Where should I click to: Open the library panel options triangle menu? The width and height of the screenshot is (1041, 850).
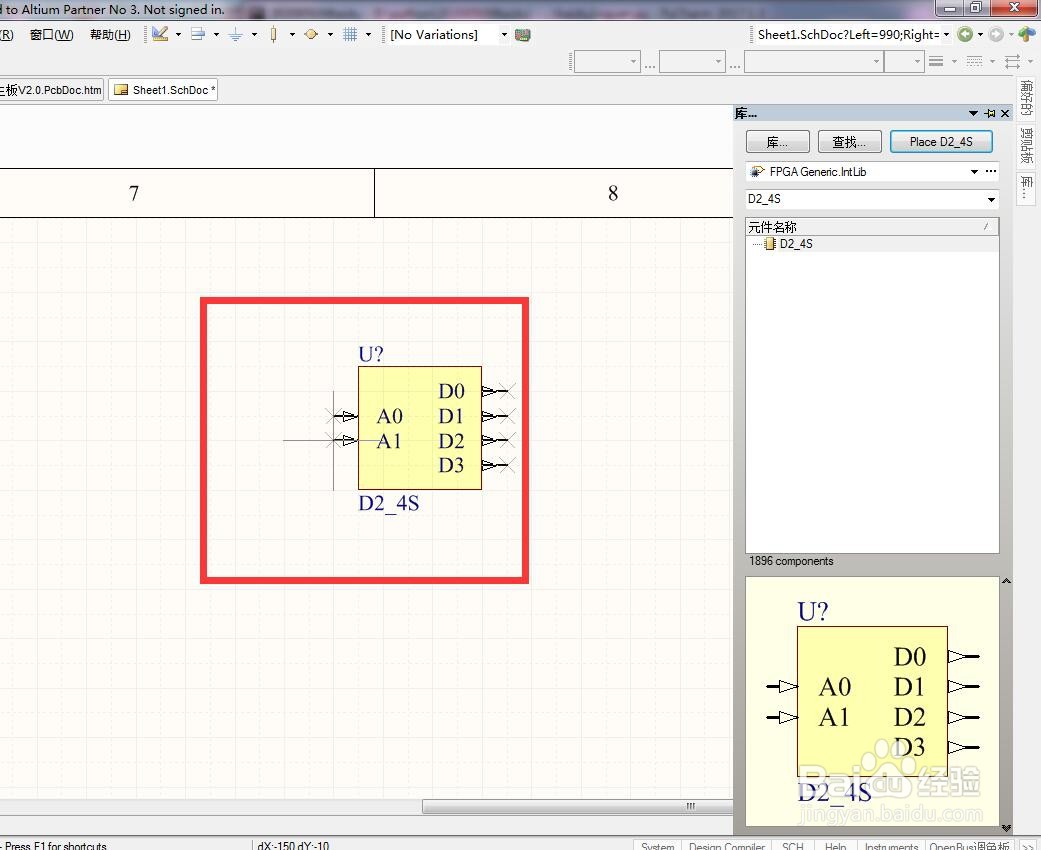click(x=973, y=114)
